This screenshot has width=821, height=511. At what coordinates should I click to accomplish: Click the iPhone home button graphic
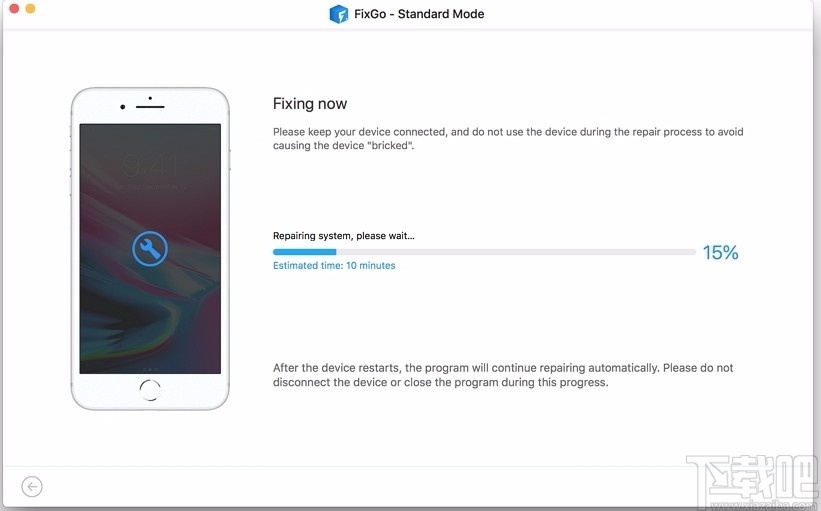pyautogui.click(x=150, y=390)
